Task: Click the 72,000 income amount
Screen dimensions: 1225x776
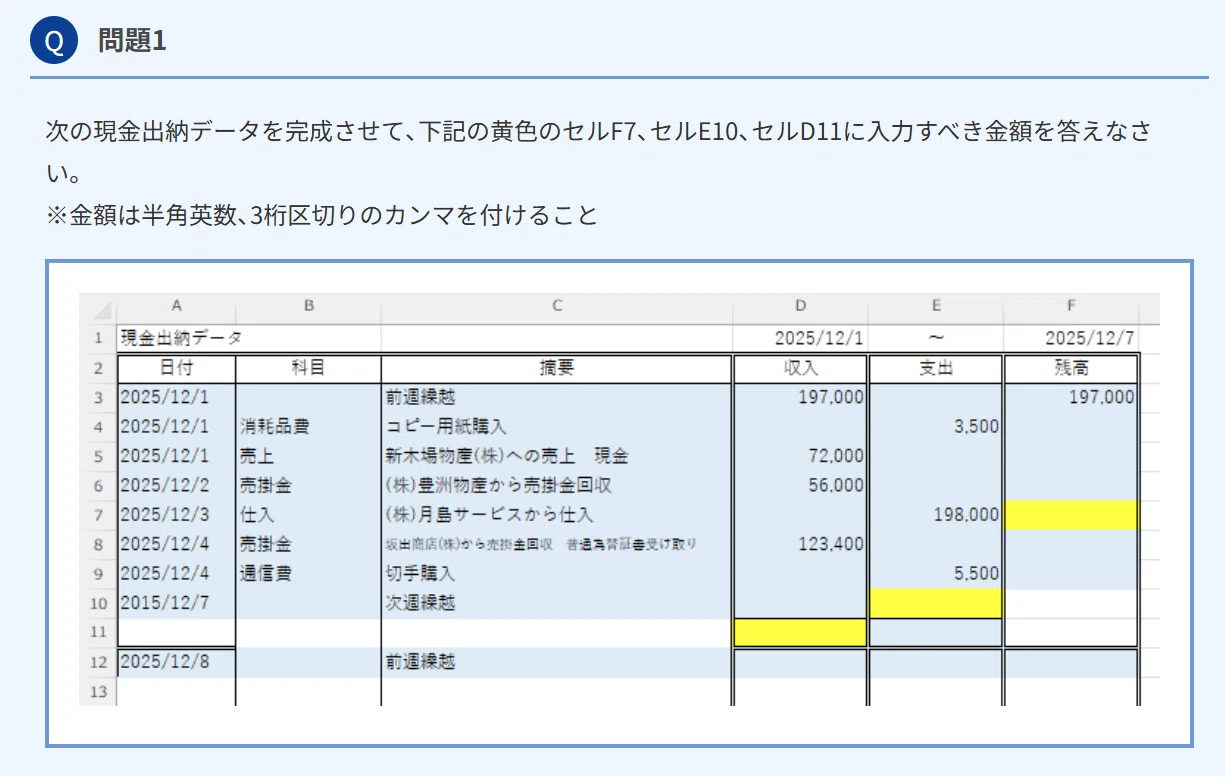Action: tap(836, 456)
